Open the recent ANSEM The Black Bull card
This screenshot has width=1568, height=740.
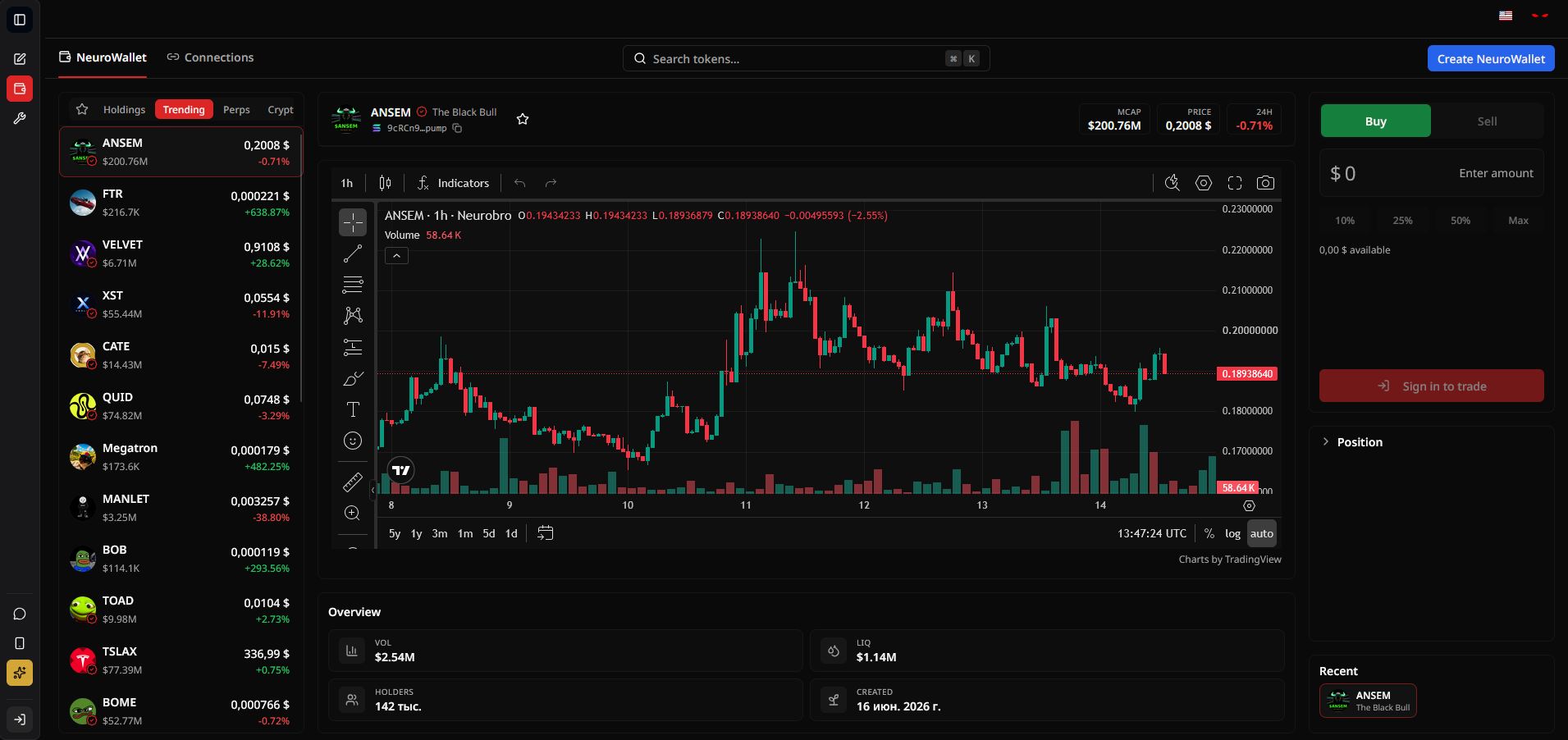(x=1368, y=701)
